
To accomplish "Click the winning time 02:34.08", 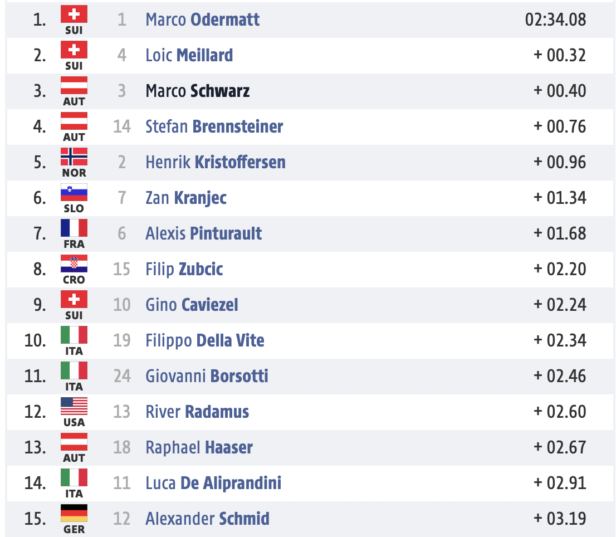I will tap(556, 20).
